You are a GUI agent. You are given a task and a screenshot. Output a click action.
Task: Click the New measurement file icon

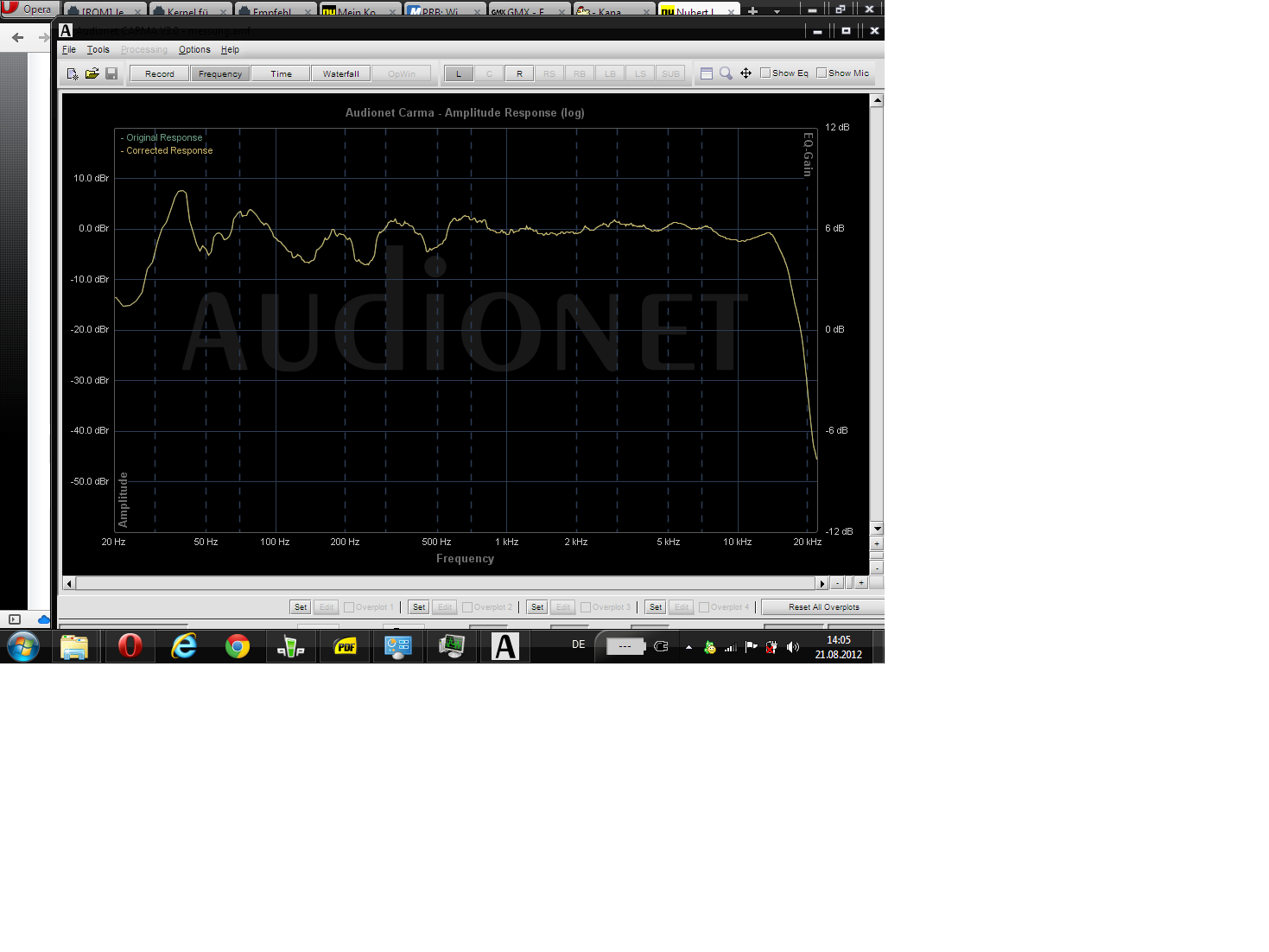click(73, 74)
